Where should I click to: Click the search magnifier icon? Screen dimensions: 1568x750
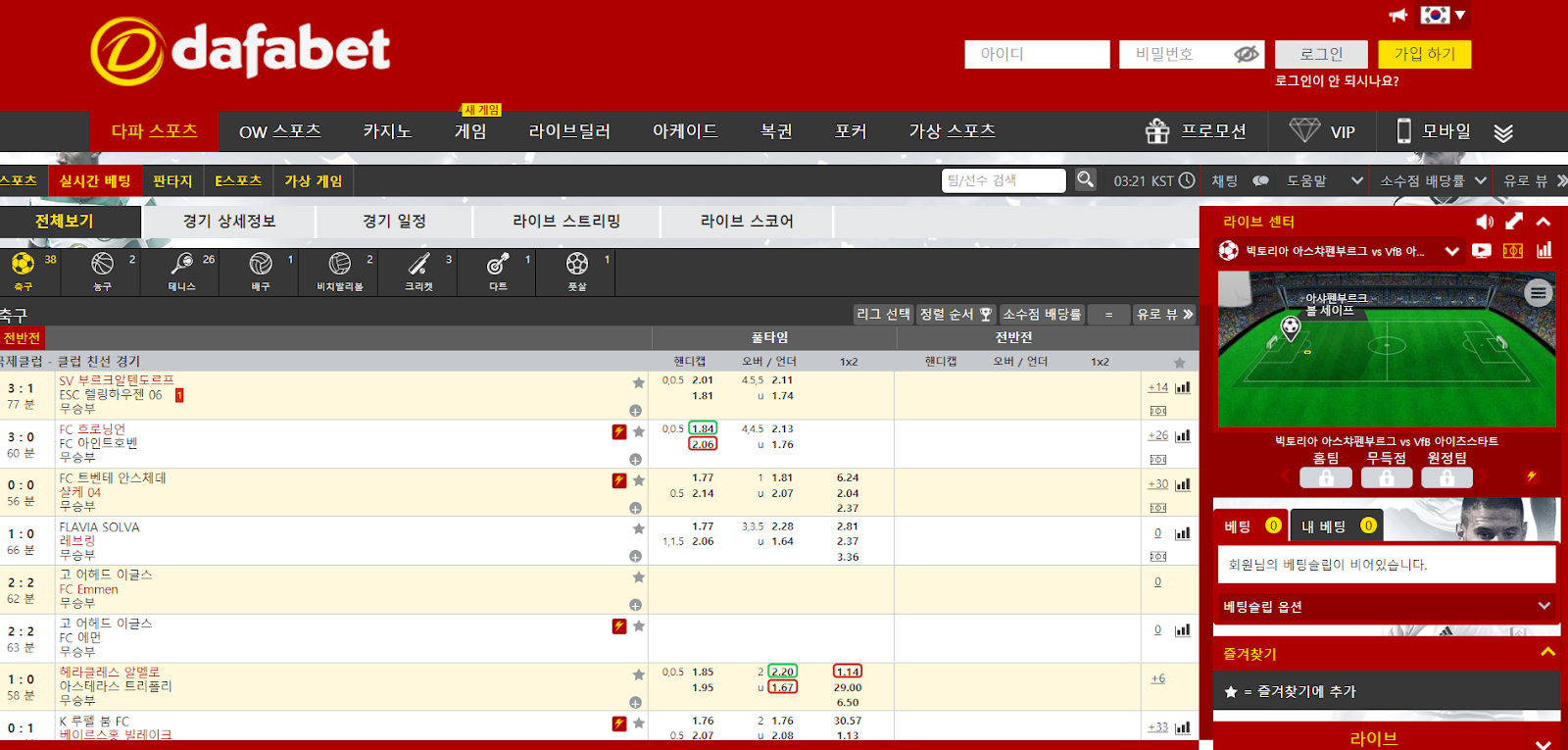tap(1085, 180)
